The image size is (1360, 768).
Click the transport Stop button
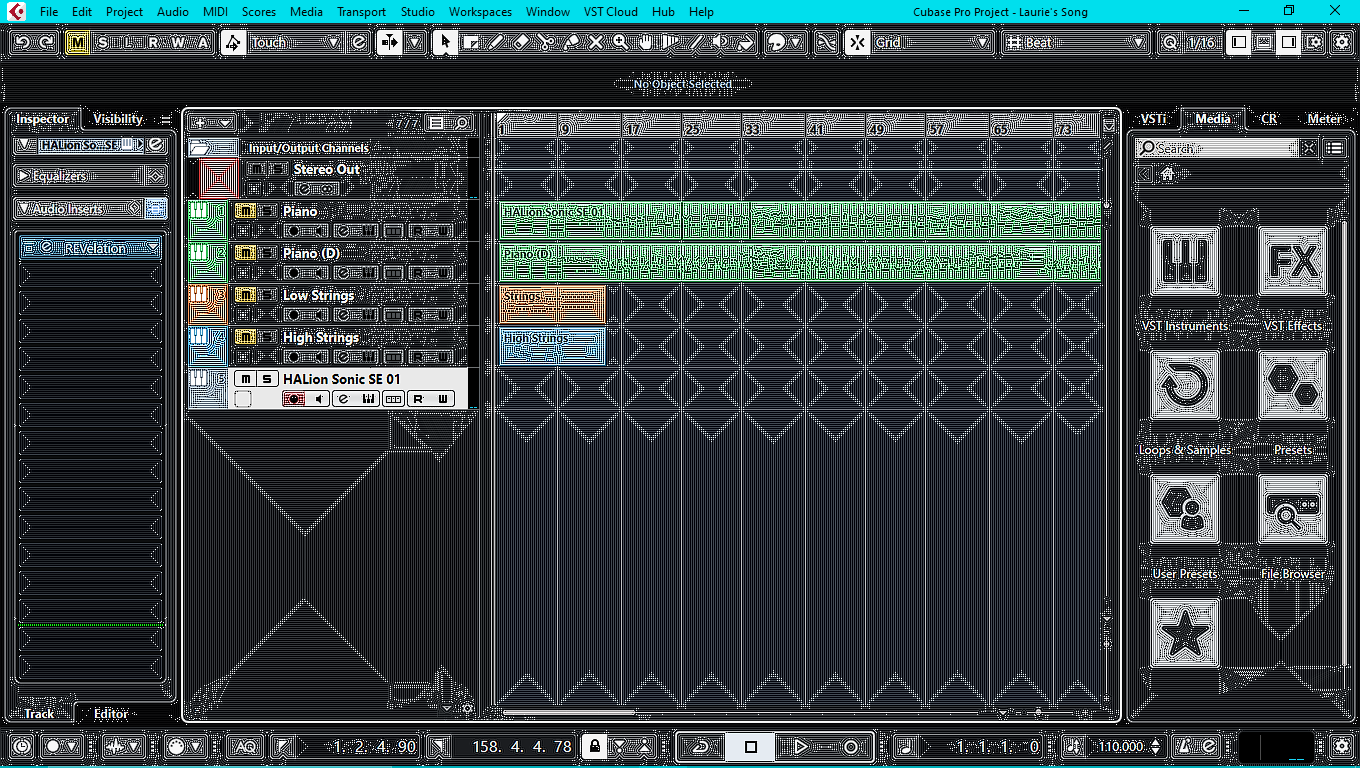751,746
